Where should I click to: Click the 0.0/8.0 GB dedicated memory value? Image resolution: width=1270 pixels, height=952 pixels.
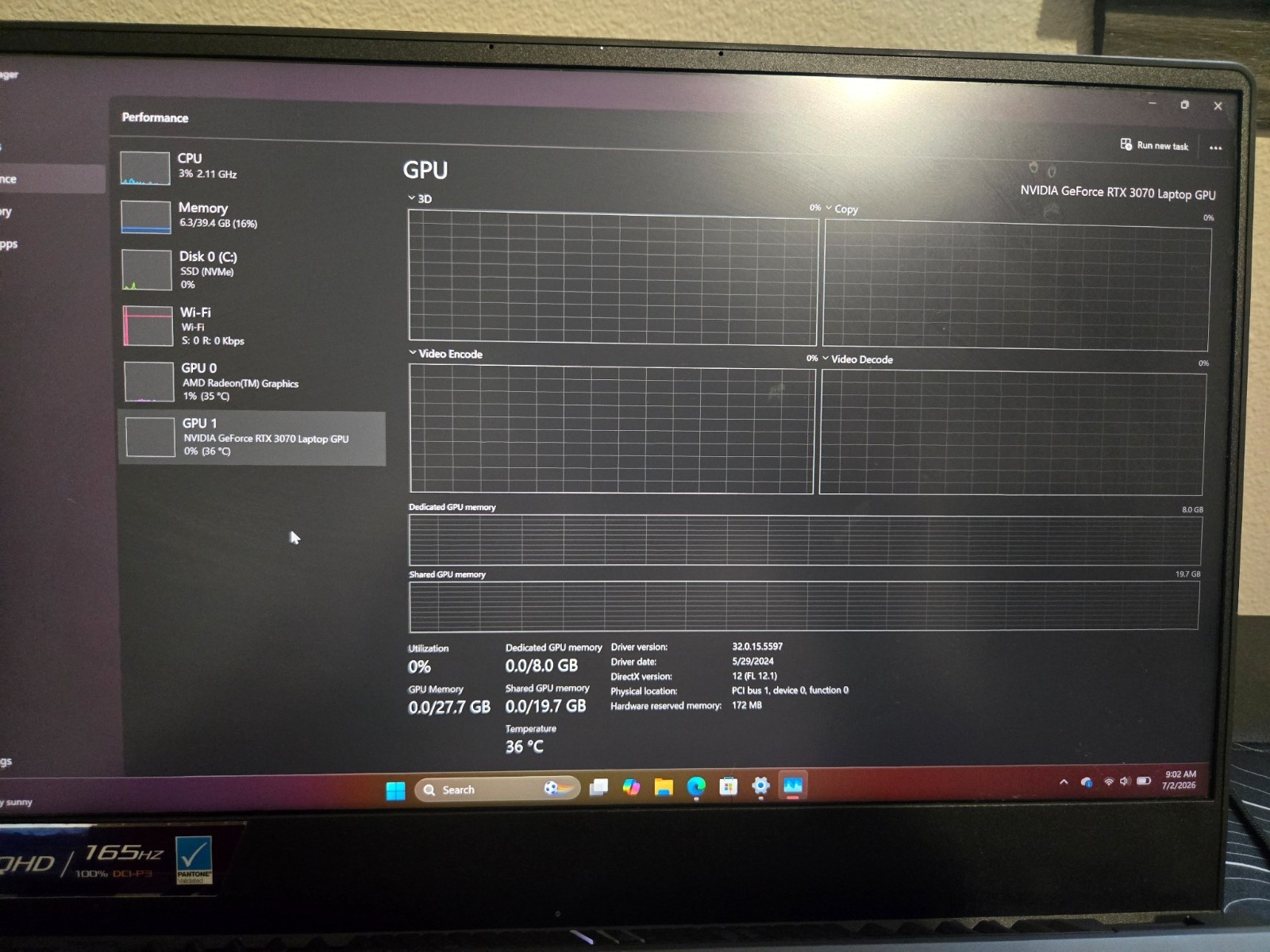click(541, 666)
